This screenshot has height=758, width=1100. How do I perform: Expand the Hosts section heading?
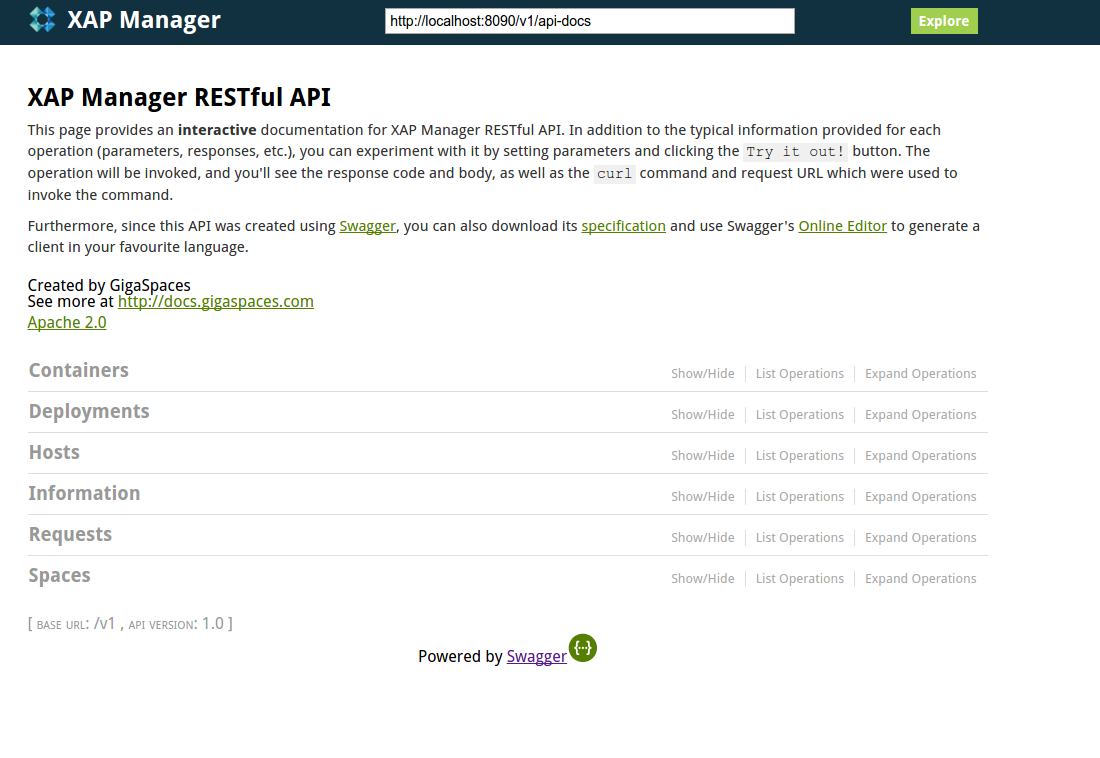[54, 453]
